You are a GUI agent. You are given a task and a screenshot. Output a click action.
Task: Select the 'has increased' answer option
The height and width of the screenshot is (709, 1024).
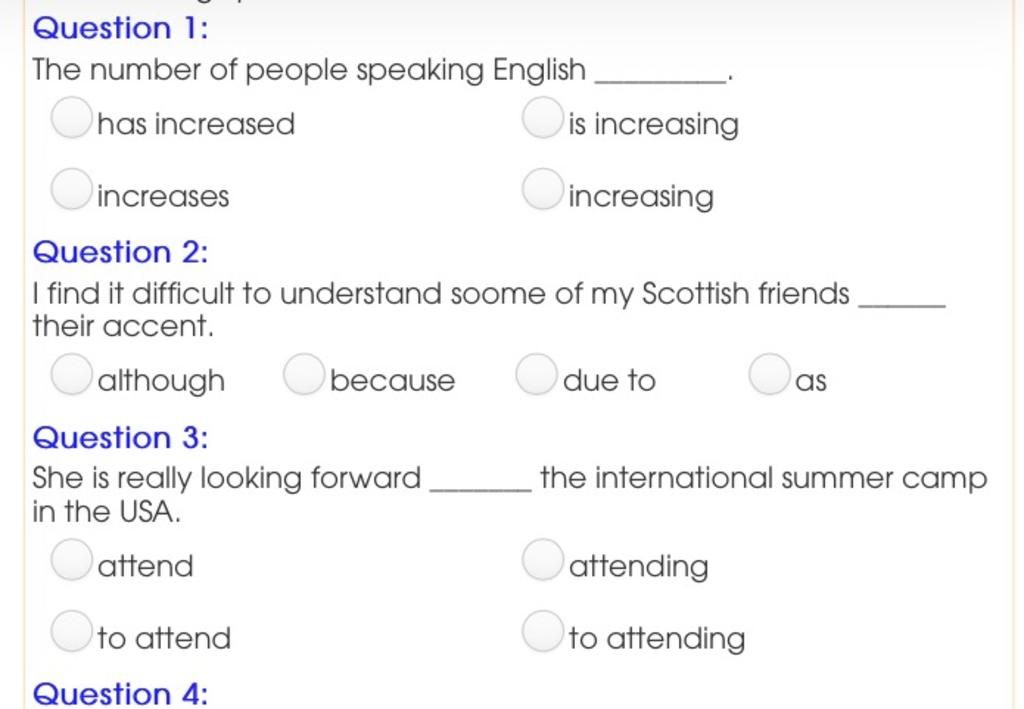[71, 118]
